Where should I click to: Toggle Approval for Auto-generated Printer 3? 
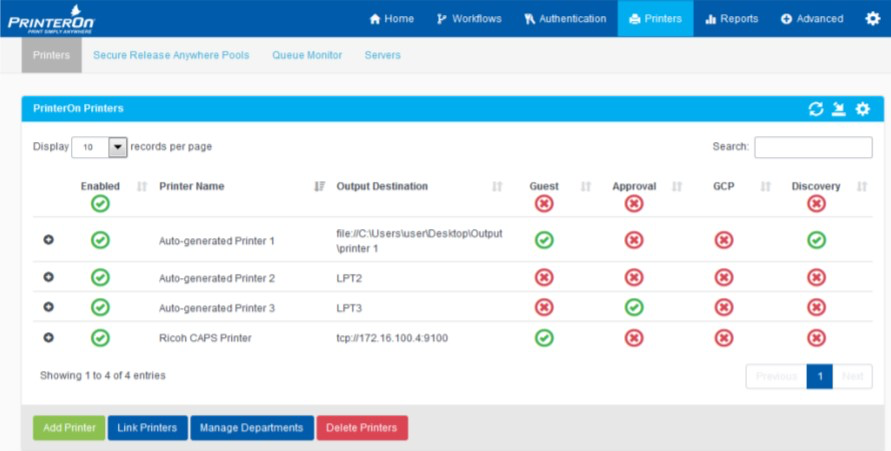634,307
